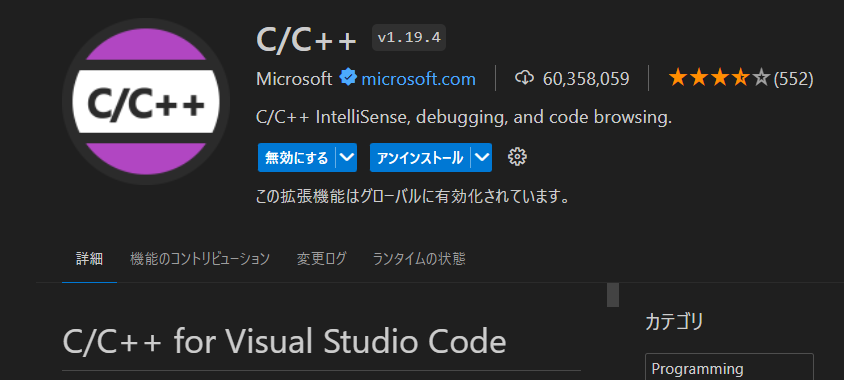Click the 60,358,059 install count text
This screenshot has height=380, width=844.
pyautogui.click(x=586, y=79)
